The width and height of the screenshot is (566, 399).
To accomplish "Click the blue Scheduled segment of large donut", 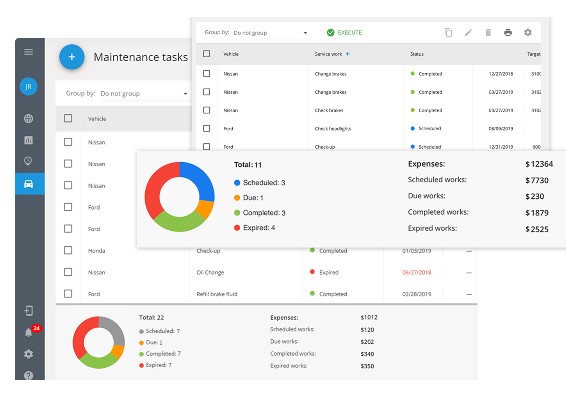I will [200, 179].
